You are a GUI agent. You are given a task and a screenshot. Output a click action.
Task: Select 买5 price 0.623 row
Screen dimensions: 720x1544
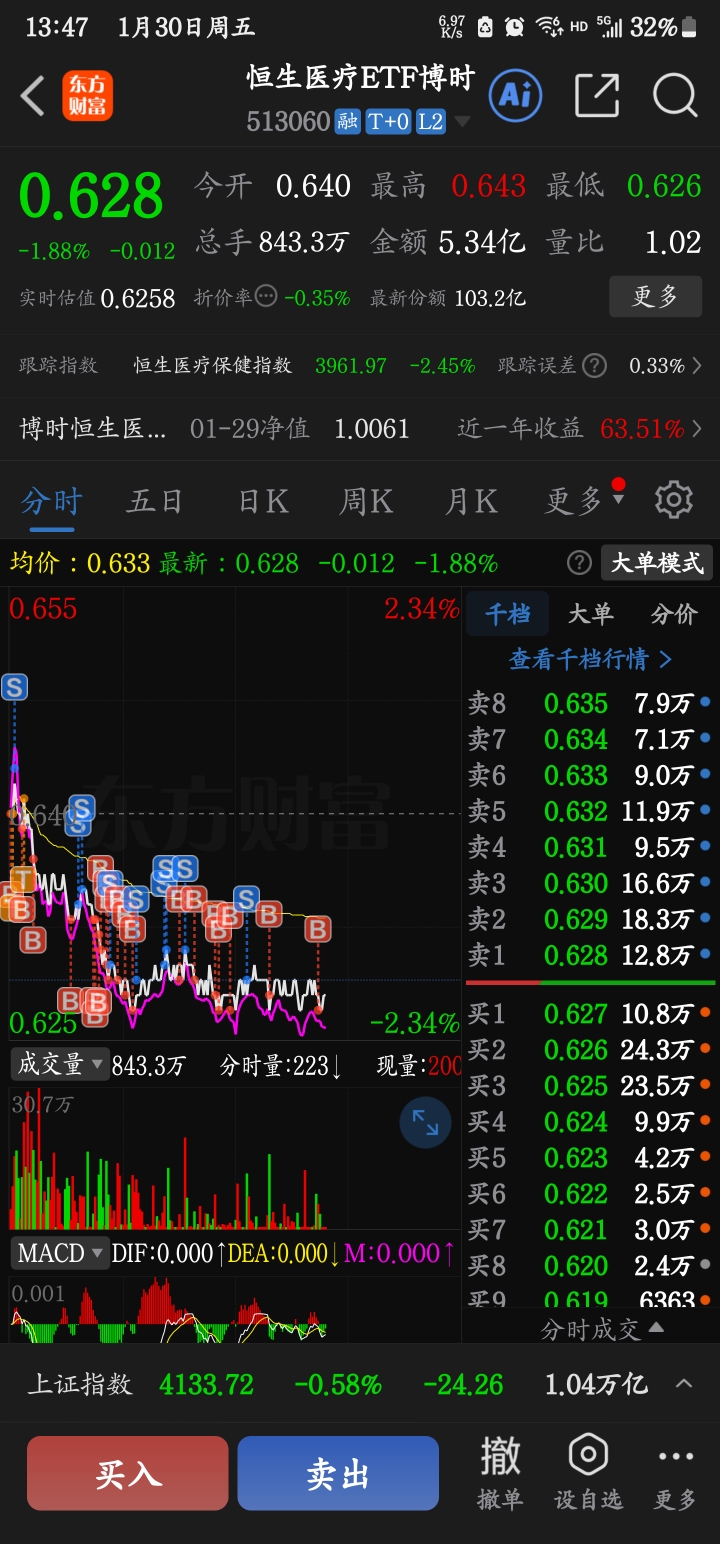(x=590, y=1158)
